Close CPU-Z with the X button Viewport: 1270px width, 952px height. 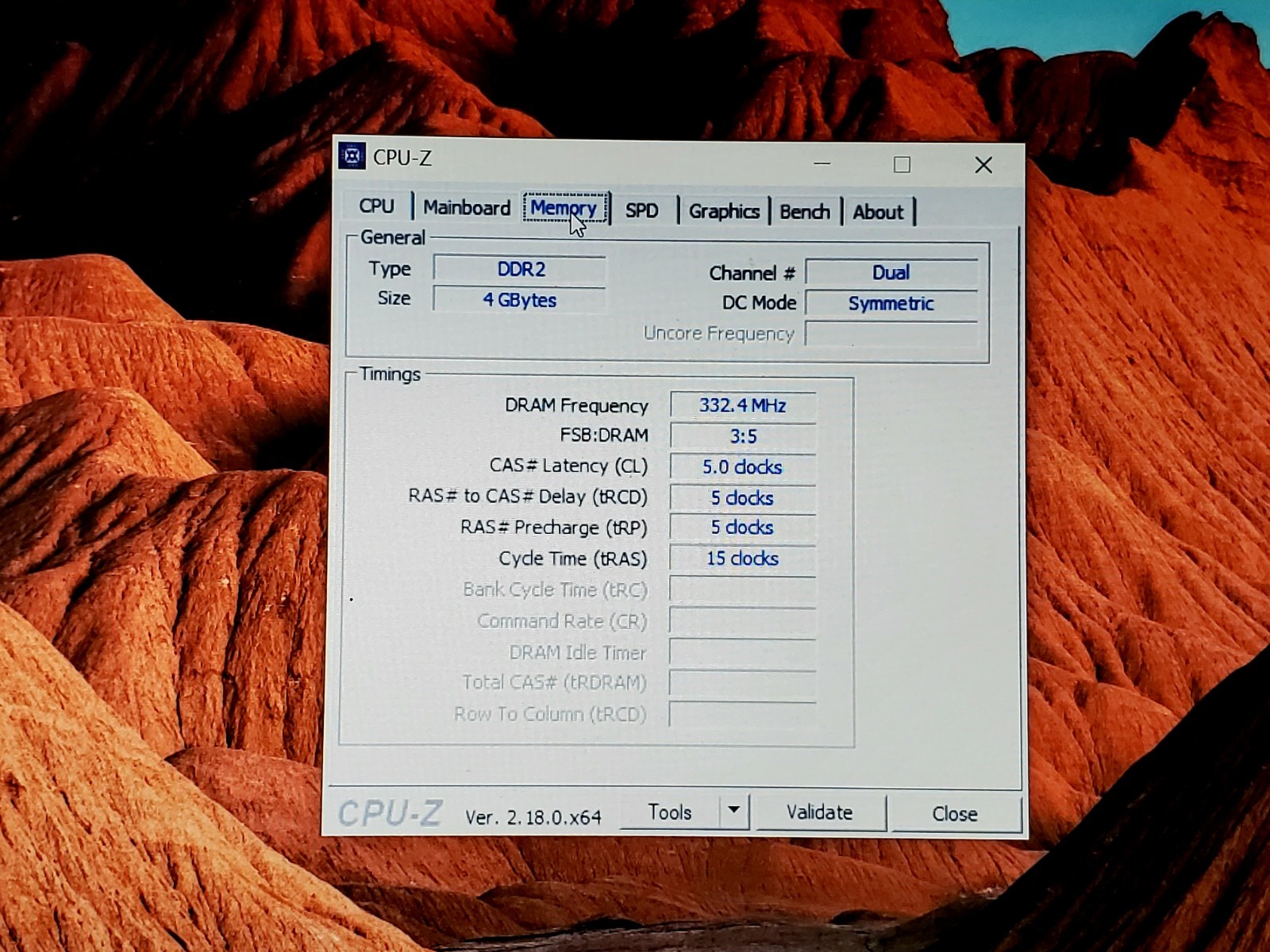[x=983, y=165]
